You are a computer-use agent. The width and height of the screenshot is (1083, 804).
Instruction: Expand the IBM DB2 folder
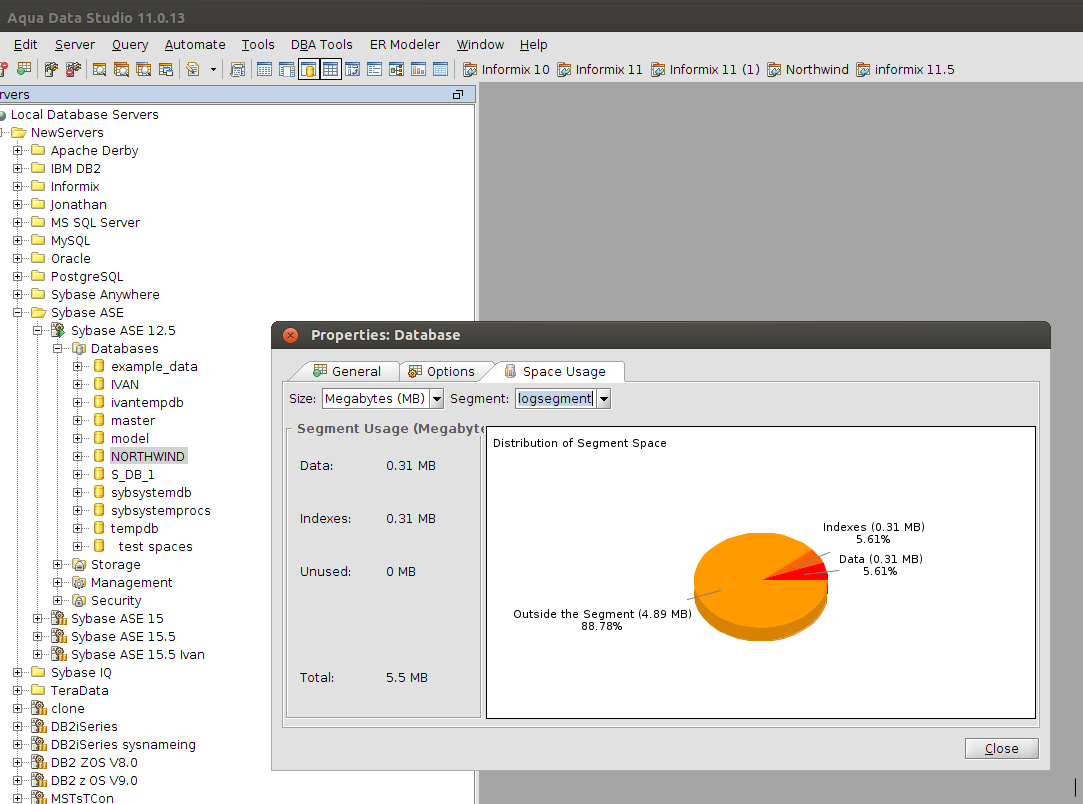click(17, 169)
